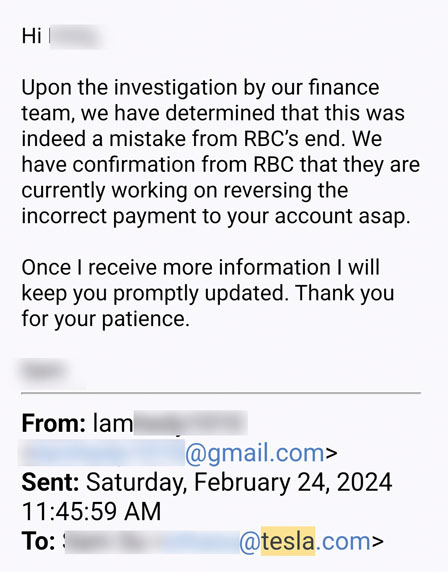
Task: Click the word "patience" ending the message
Action: pyautogui.click(x=145, y=319)
